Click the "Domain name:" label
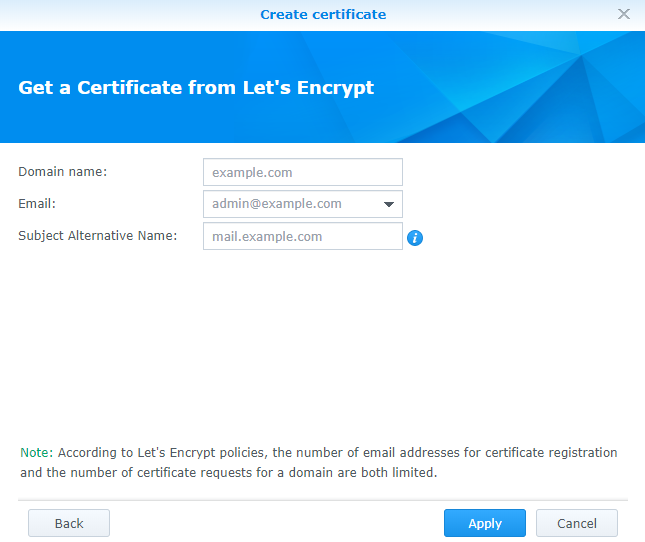This screenshot has width=645, height=542. tap(63, 171)
